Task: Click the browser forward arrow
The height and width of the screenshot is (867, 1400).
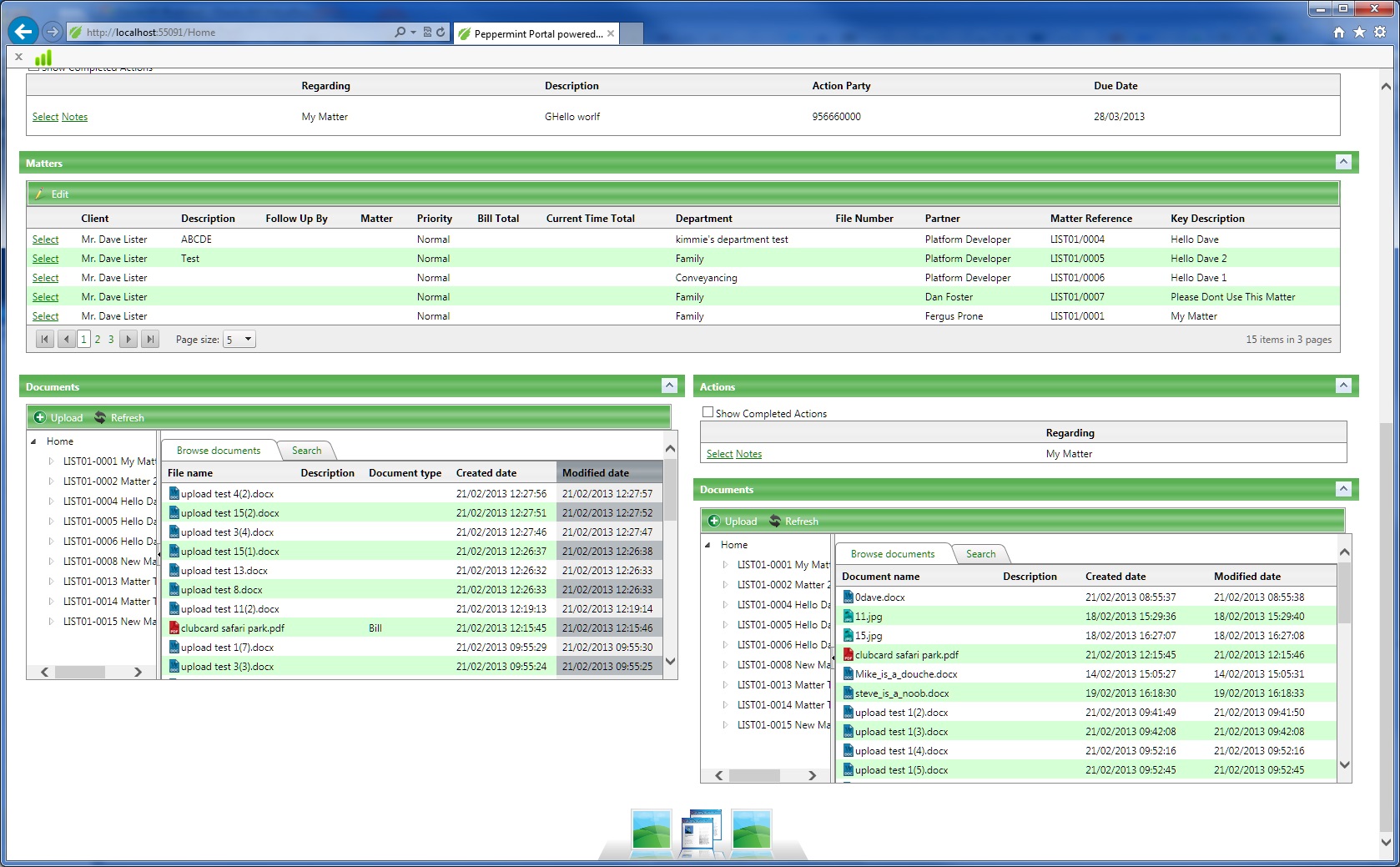Action: (53, 32)
